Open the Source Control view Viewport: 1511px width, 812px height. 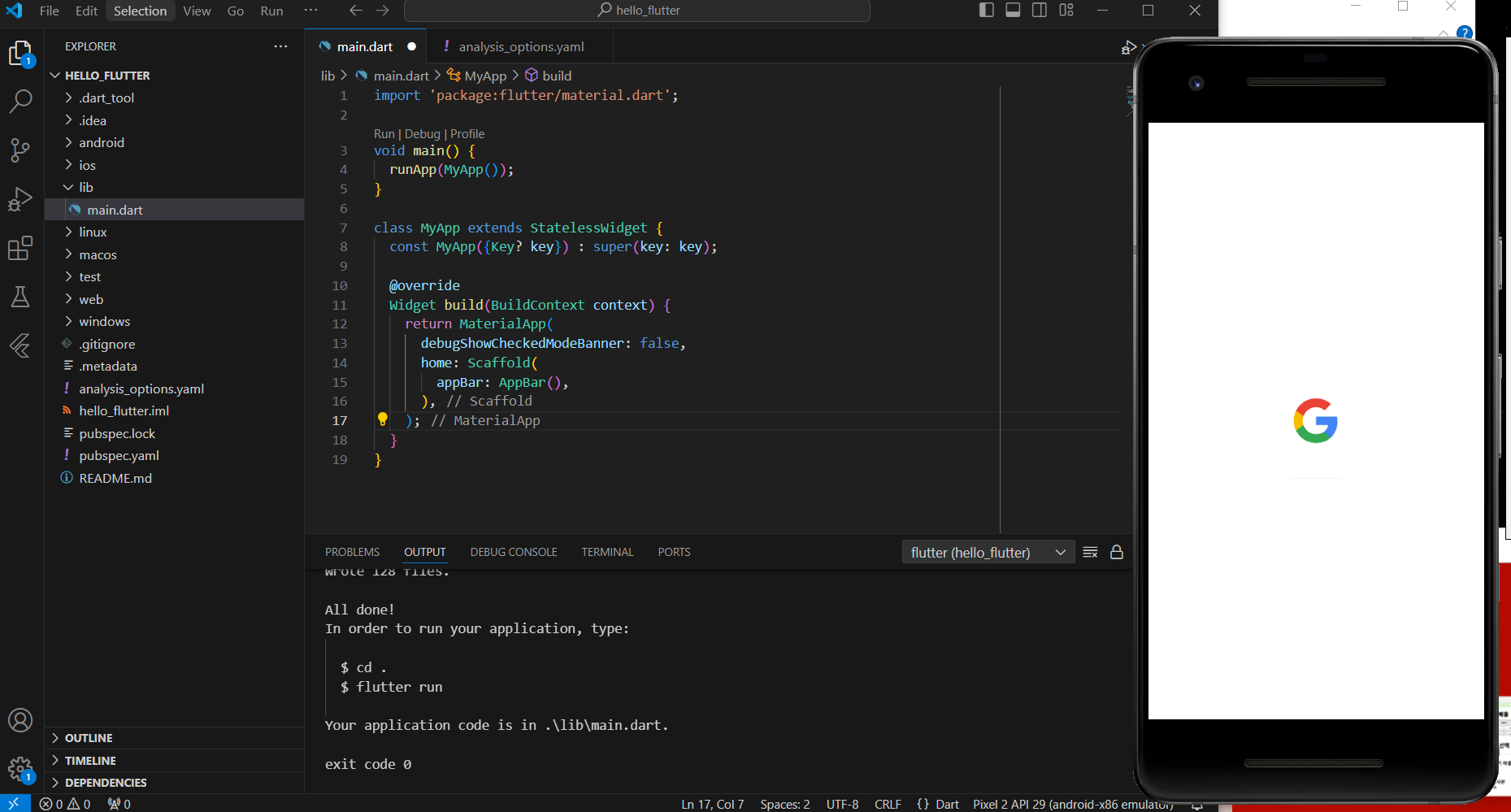click(x=20, y=150)
